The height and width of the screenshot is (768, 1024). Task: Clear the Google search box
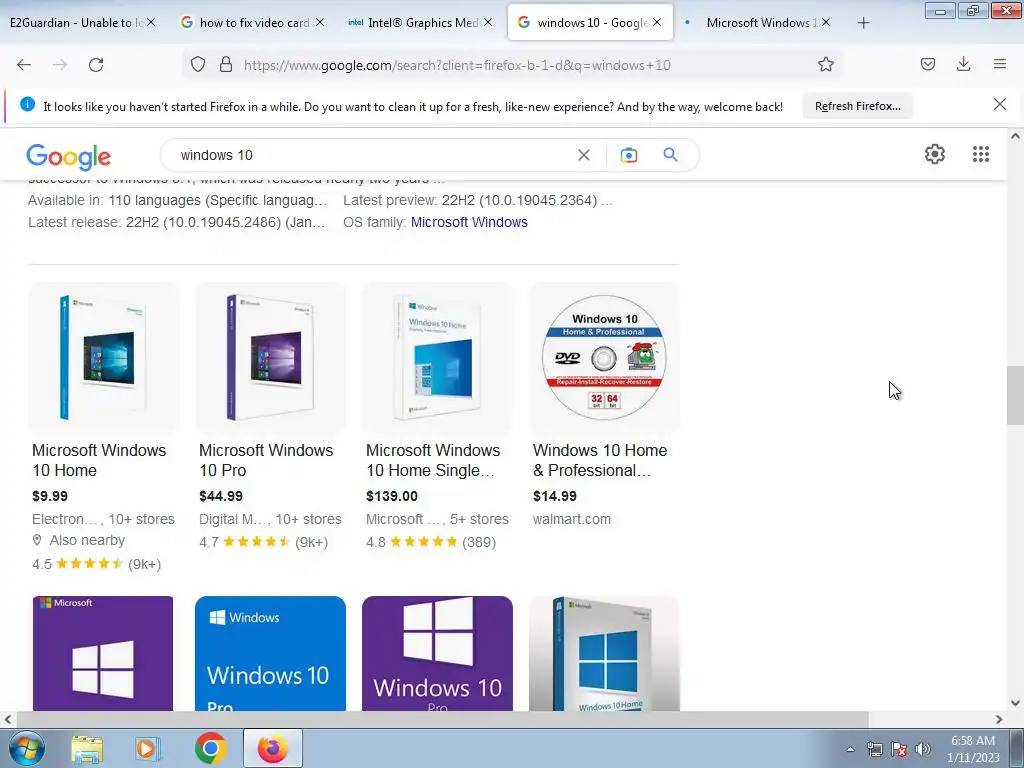(x=584, y=155)
